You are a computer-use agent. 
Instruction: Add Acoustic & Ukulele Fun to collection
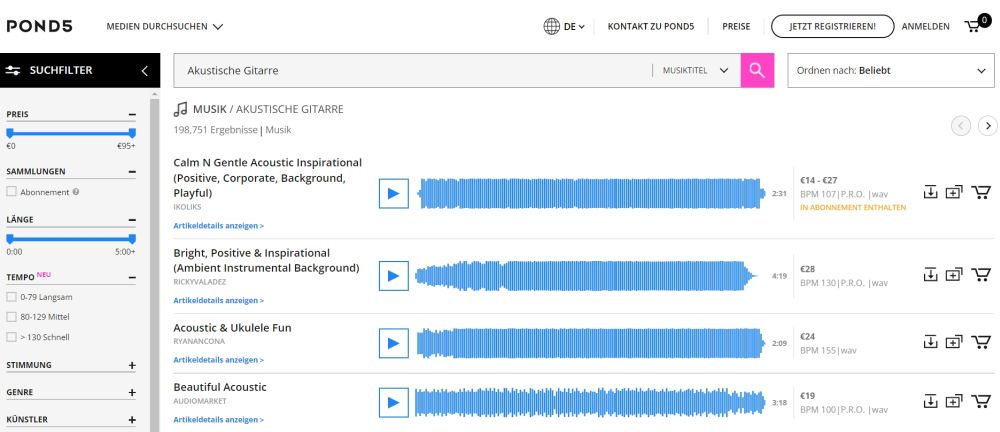click(x=953, y=342)
